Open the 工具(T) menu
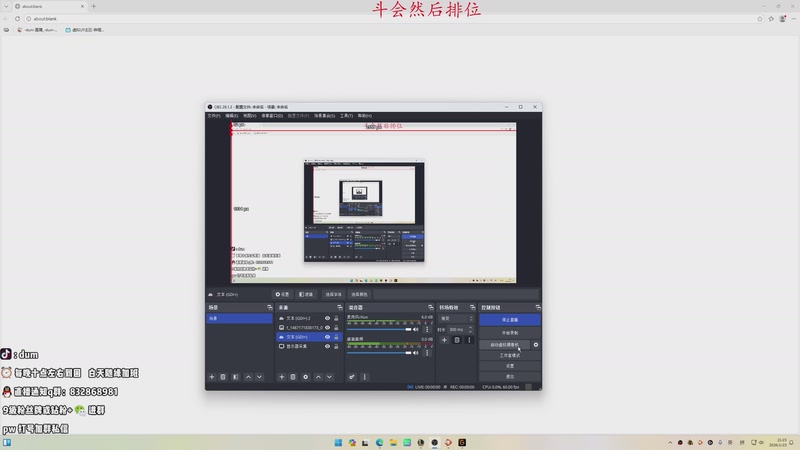 (x=346, y=115)
